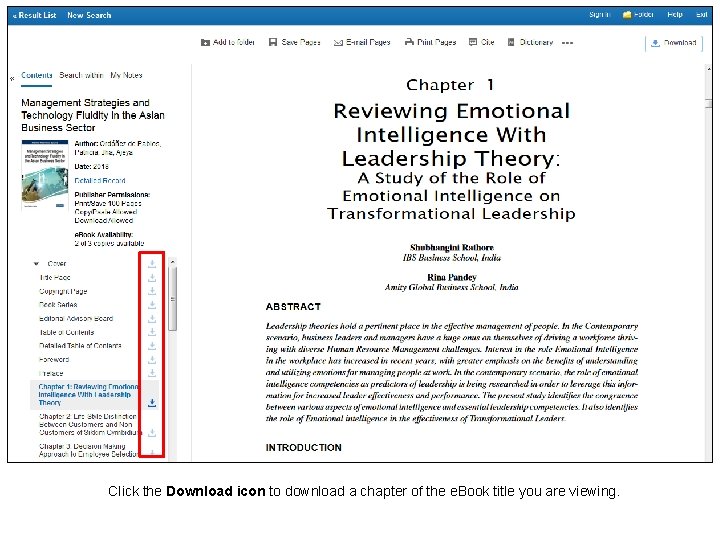Download the Foreword section
The height and width of the screenshot is (540, 720).
tap(152, 359)
